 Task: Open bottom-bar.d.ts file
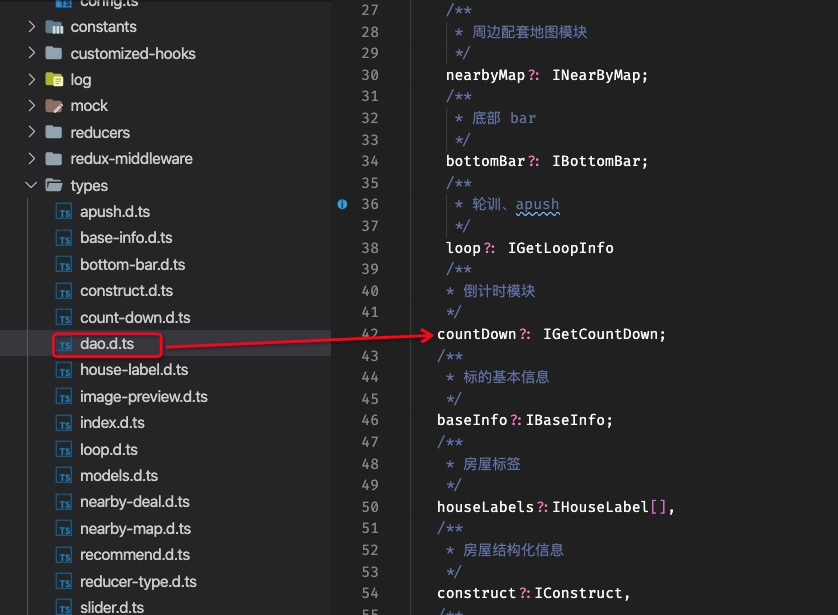pos(133,264)
